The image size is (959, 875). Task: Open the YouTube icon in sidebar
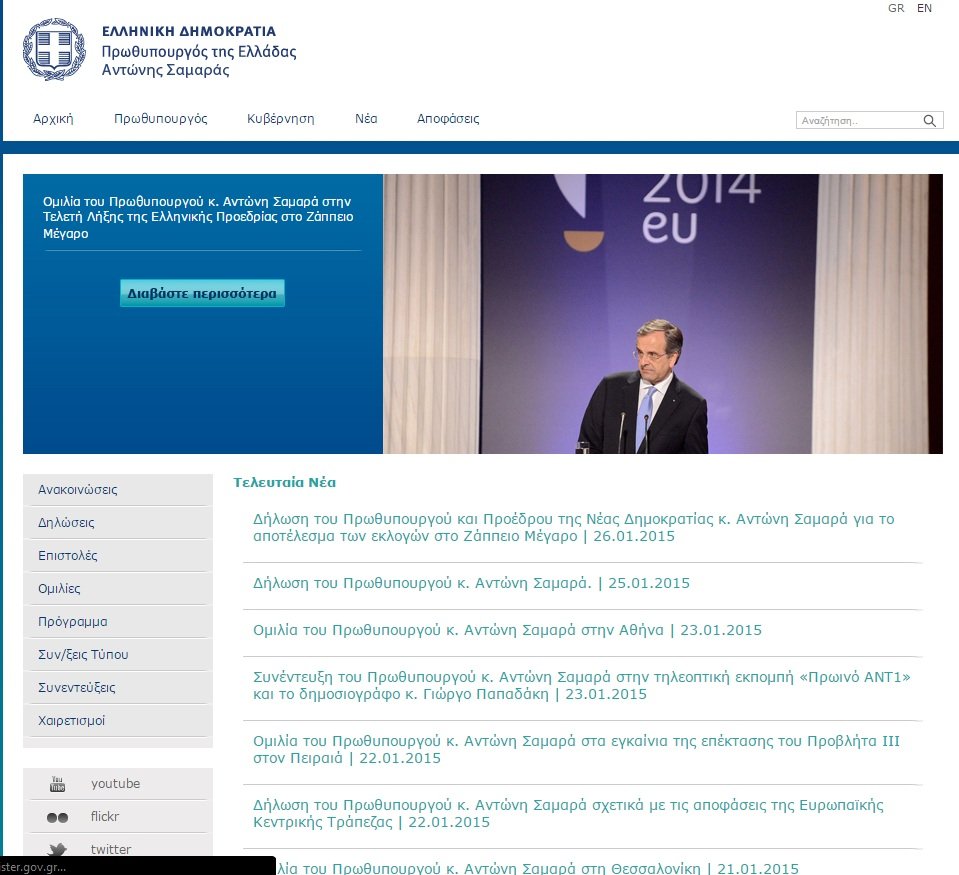(57, 784)
